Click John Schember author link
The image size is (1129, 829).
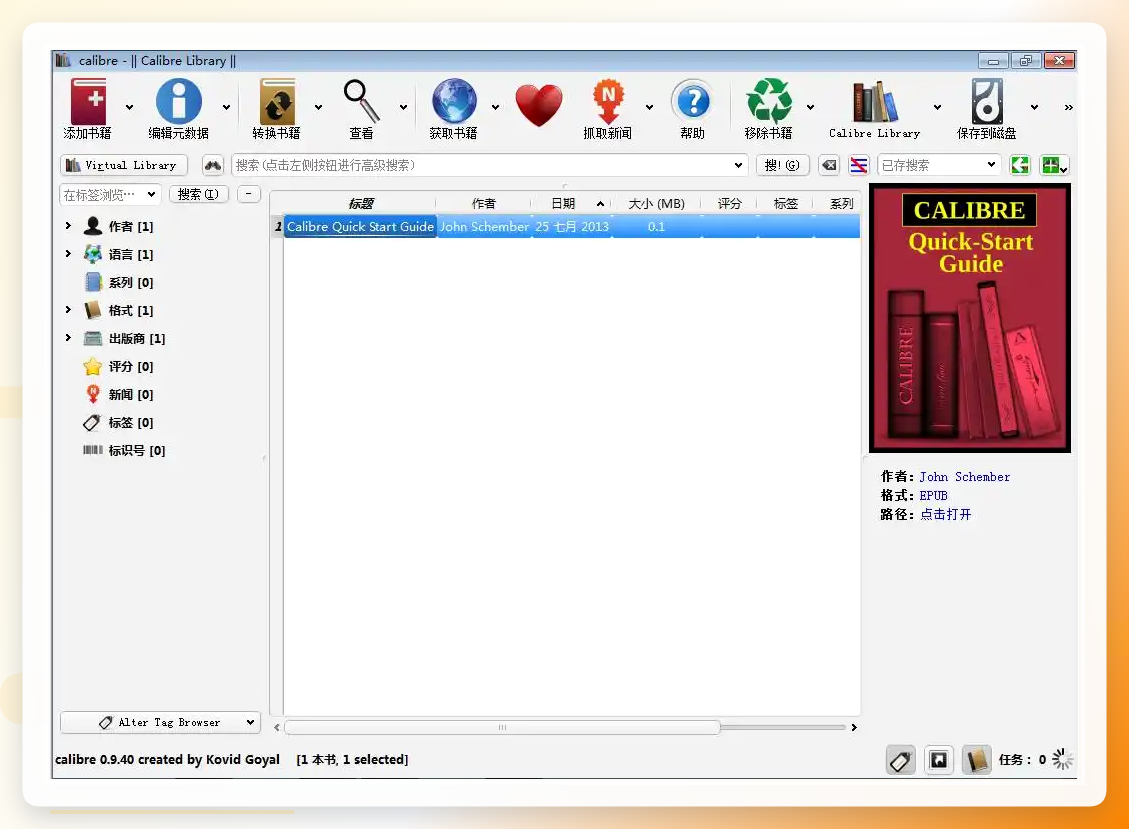[x=965, y=477]
